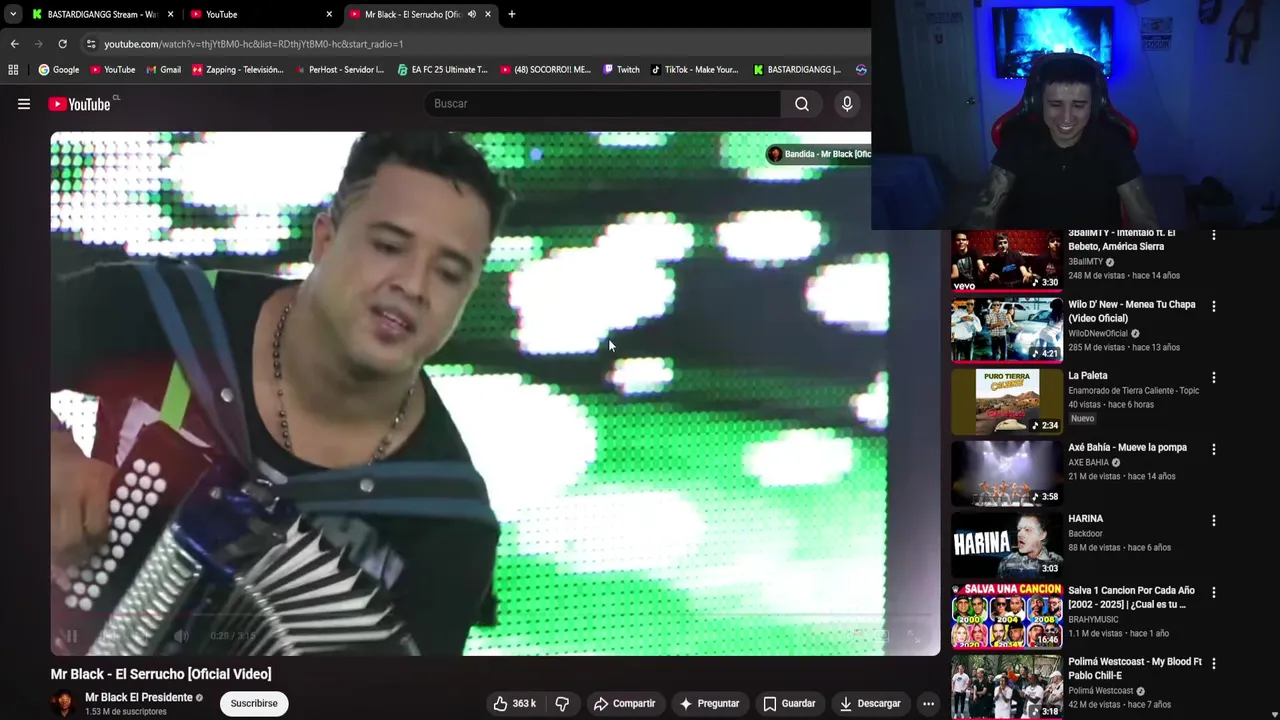Open the Salva Una Cancion thumbnail
The image size is (1280, 720).
click(x=1006, y=616)
